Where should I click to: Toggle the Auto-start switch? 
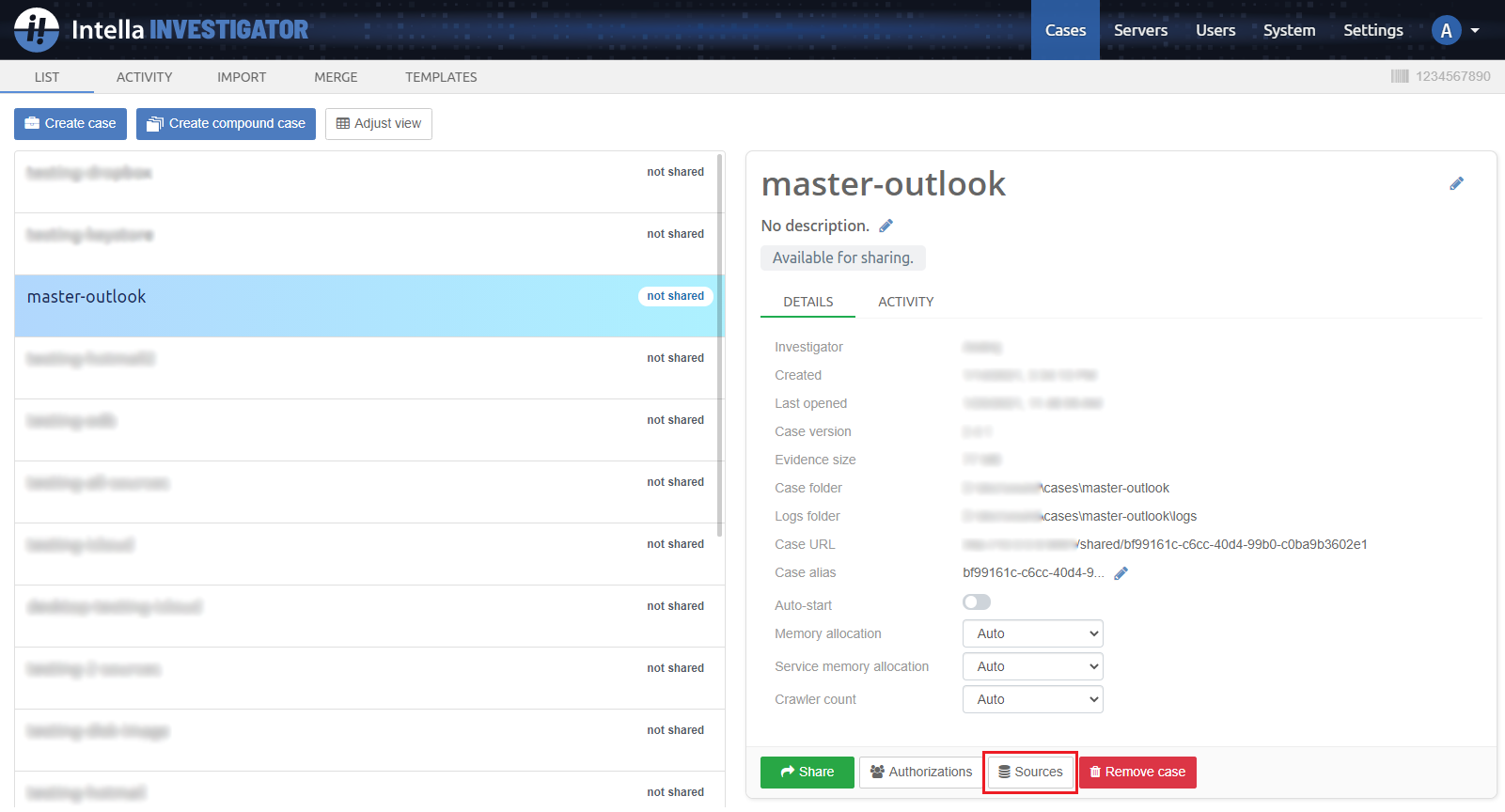pos(977,602)
